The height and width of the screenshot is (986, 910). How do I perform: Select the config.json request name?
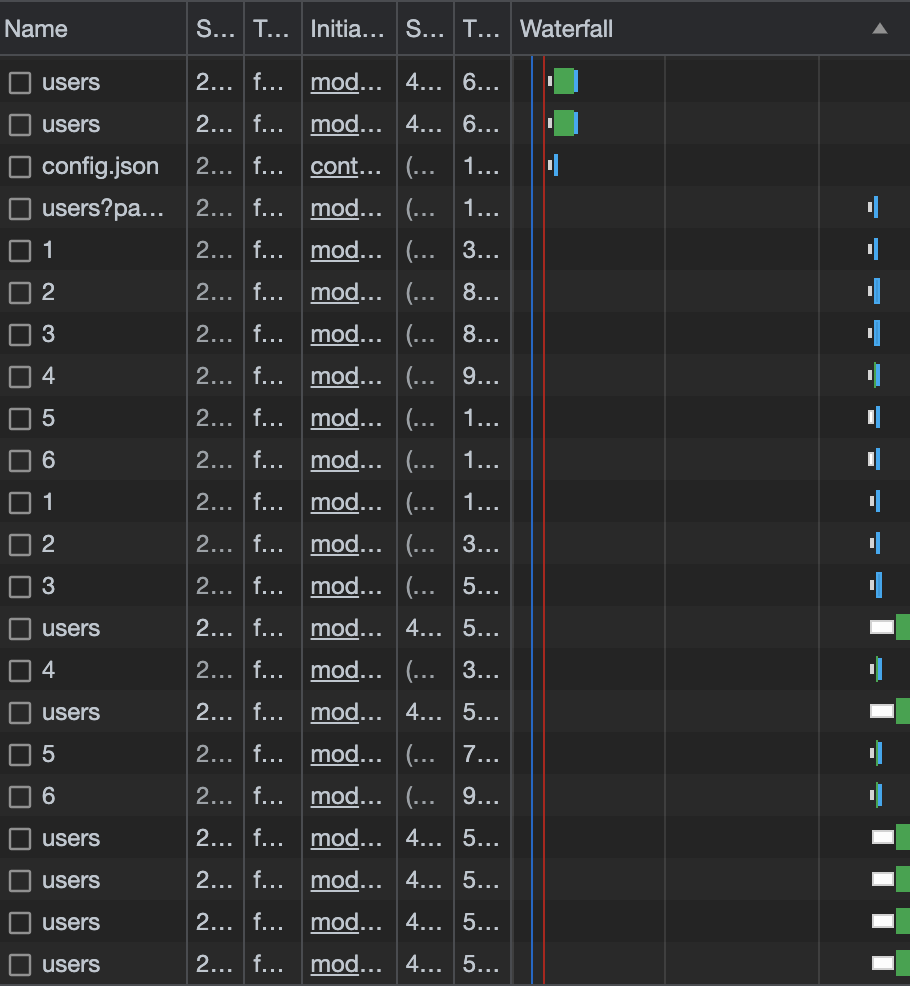point(100,167)
